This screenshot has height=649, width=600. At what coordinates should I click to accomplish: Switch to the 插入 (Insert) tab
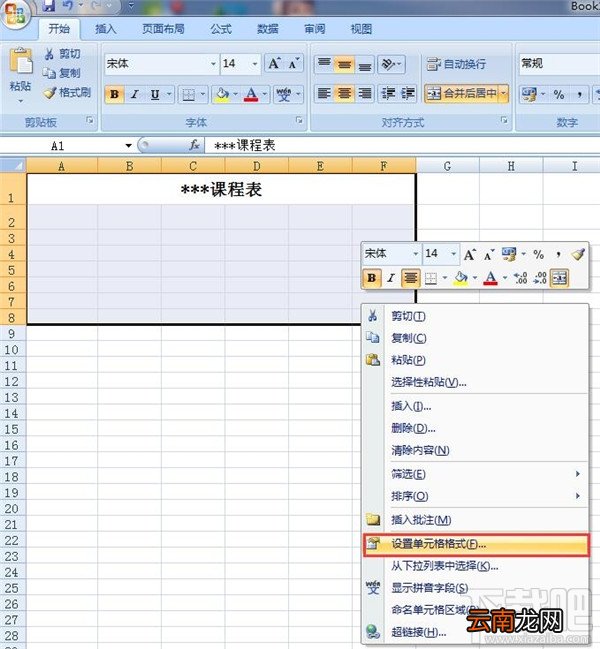pyautogui.click(x=106, y=29)
